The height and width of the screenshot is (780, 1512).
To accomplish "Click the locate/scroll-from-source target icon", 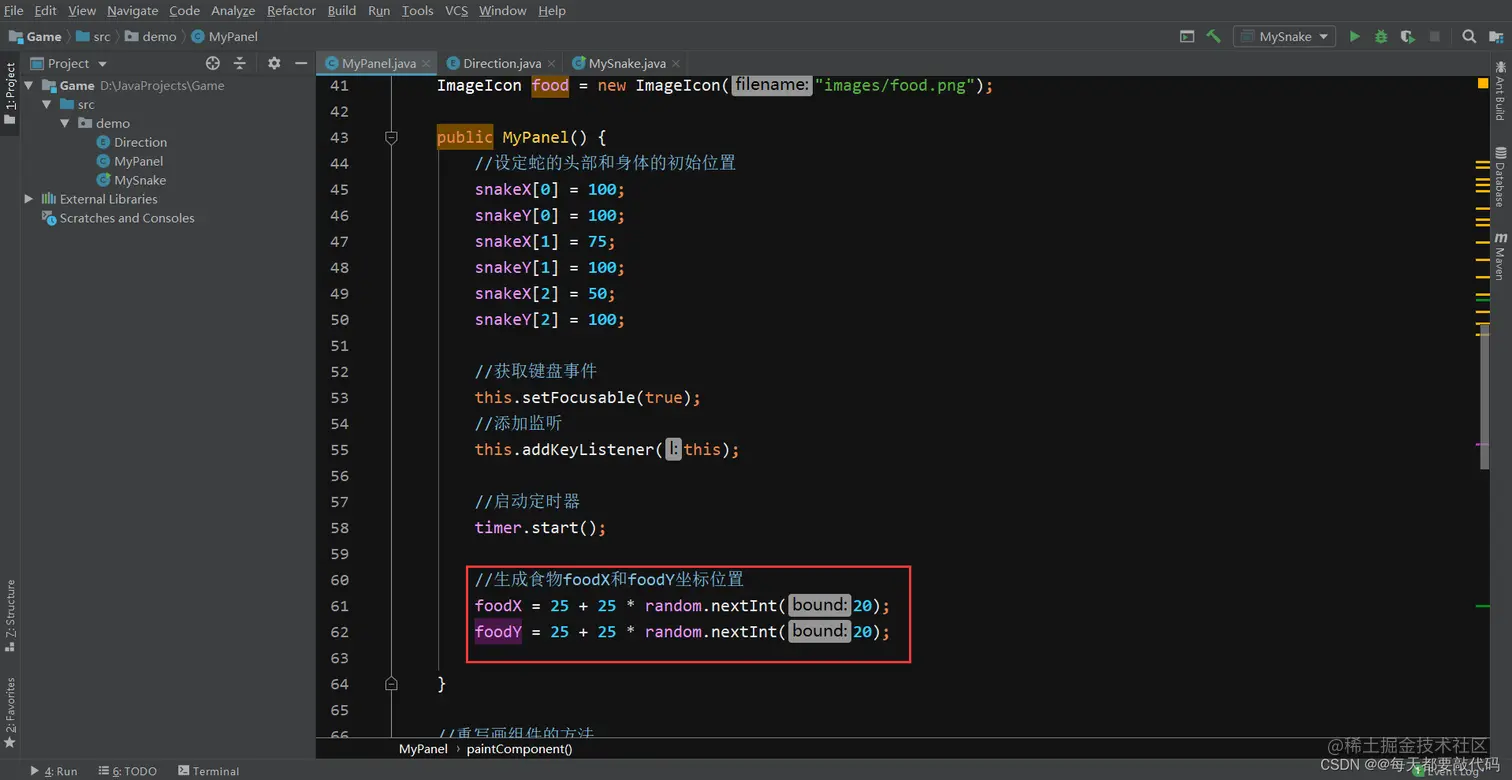I will pos(213,63).
